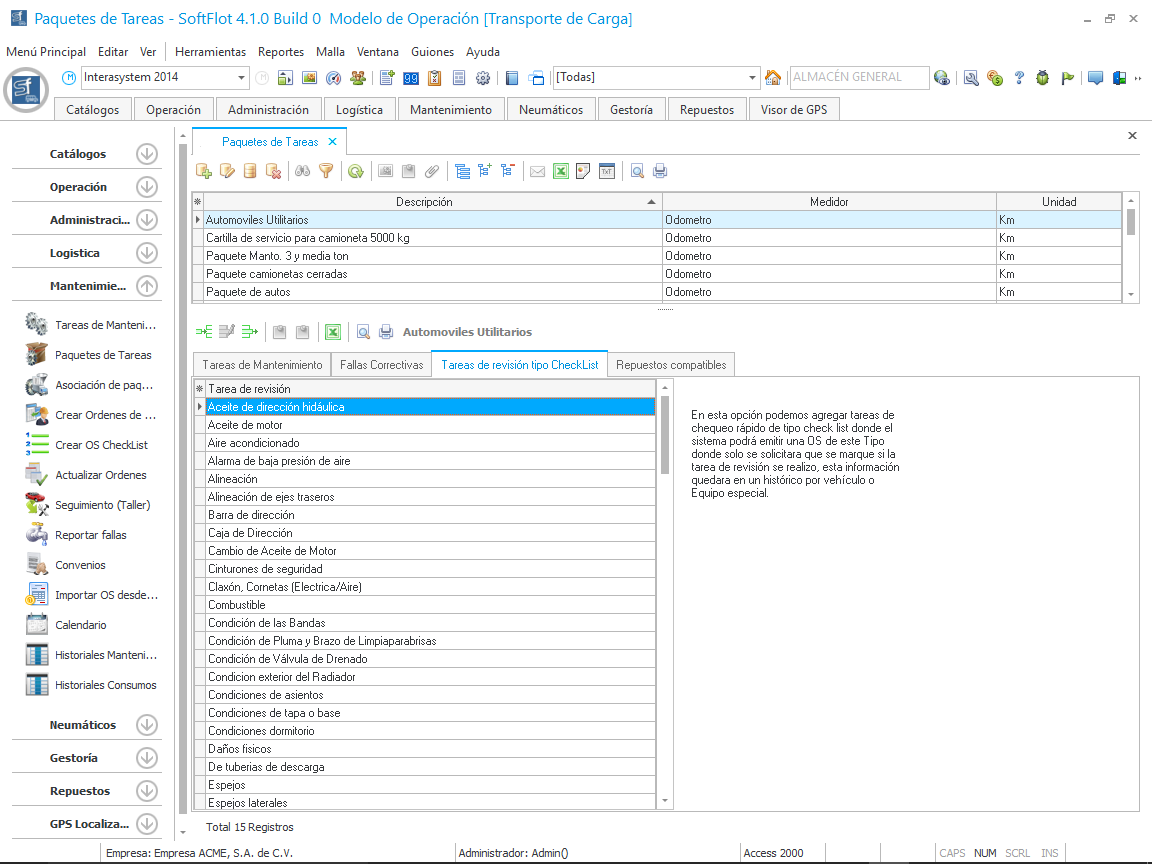Open Crear OS CheckList from sidebar
1152x864 pixels.
(101, 445)
